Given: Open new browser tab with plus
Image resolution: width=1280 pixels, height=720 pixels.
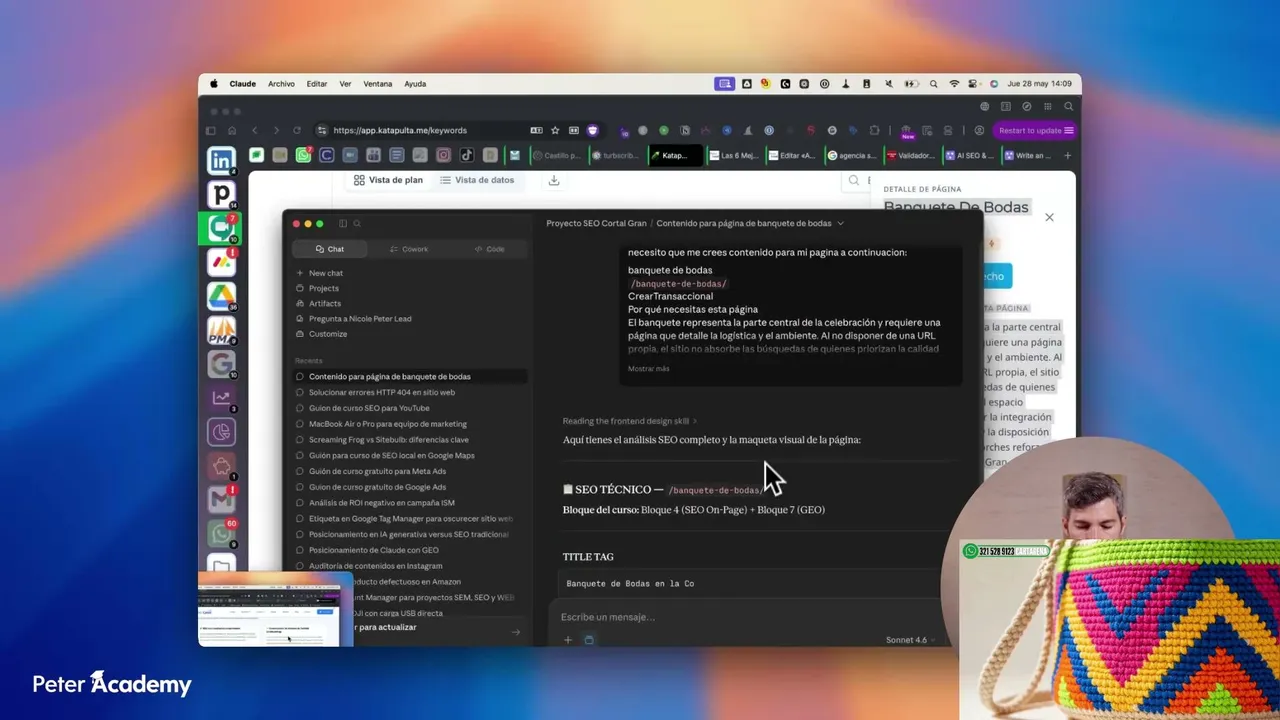Looking at the screenshot, I should pyautogui.click(x=1067, y=155).
